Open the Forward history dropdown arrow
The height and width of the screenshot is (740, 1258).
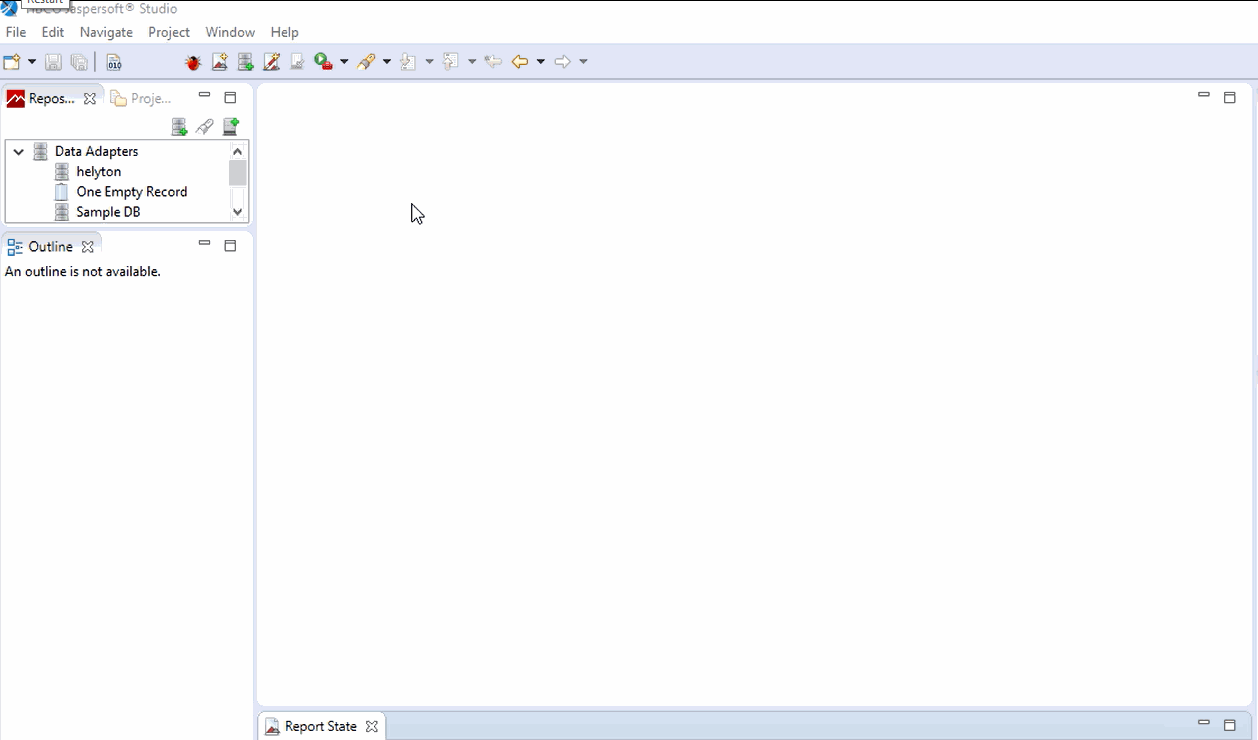[x=584, y=62]
